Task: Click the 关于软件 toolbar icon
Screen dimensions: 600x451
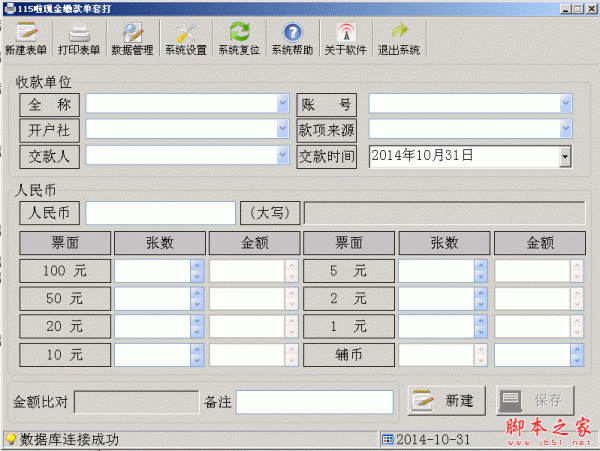Action: click(x=346, y=33)
